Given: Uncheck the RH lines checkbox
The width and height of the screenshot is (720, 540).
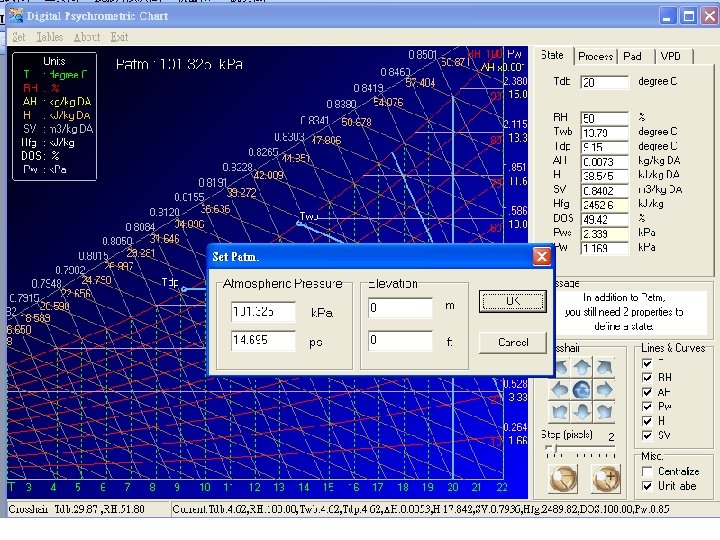Looking at the screenshot, I should [x=647, y=377].
